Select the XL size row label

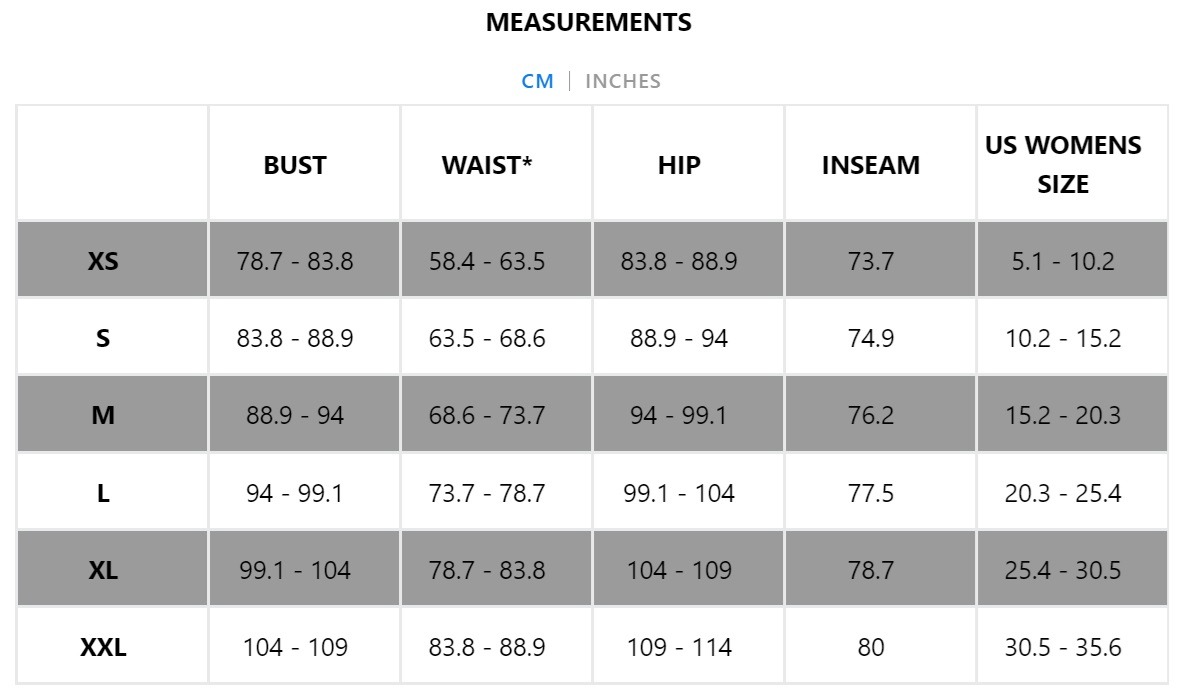tap(103, 570)
